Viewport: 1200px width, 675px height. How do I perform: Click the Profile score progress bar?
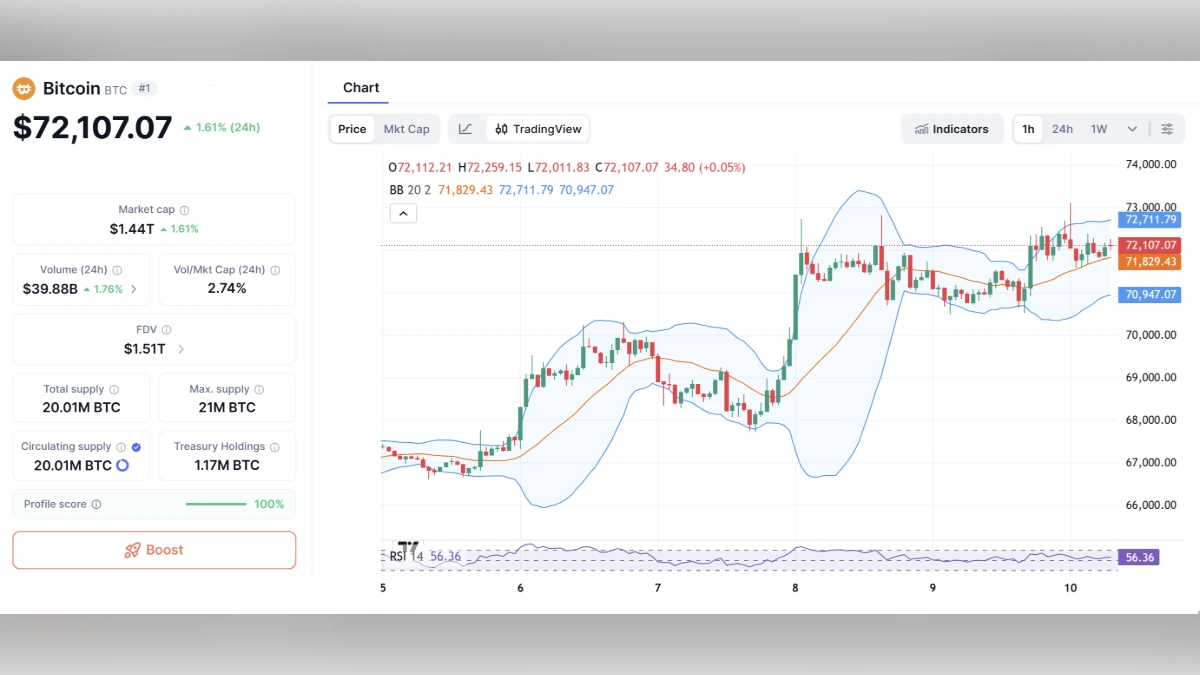pos(215,504)
